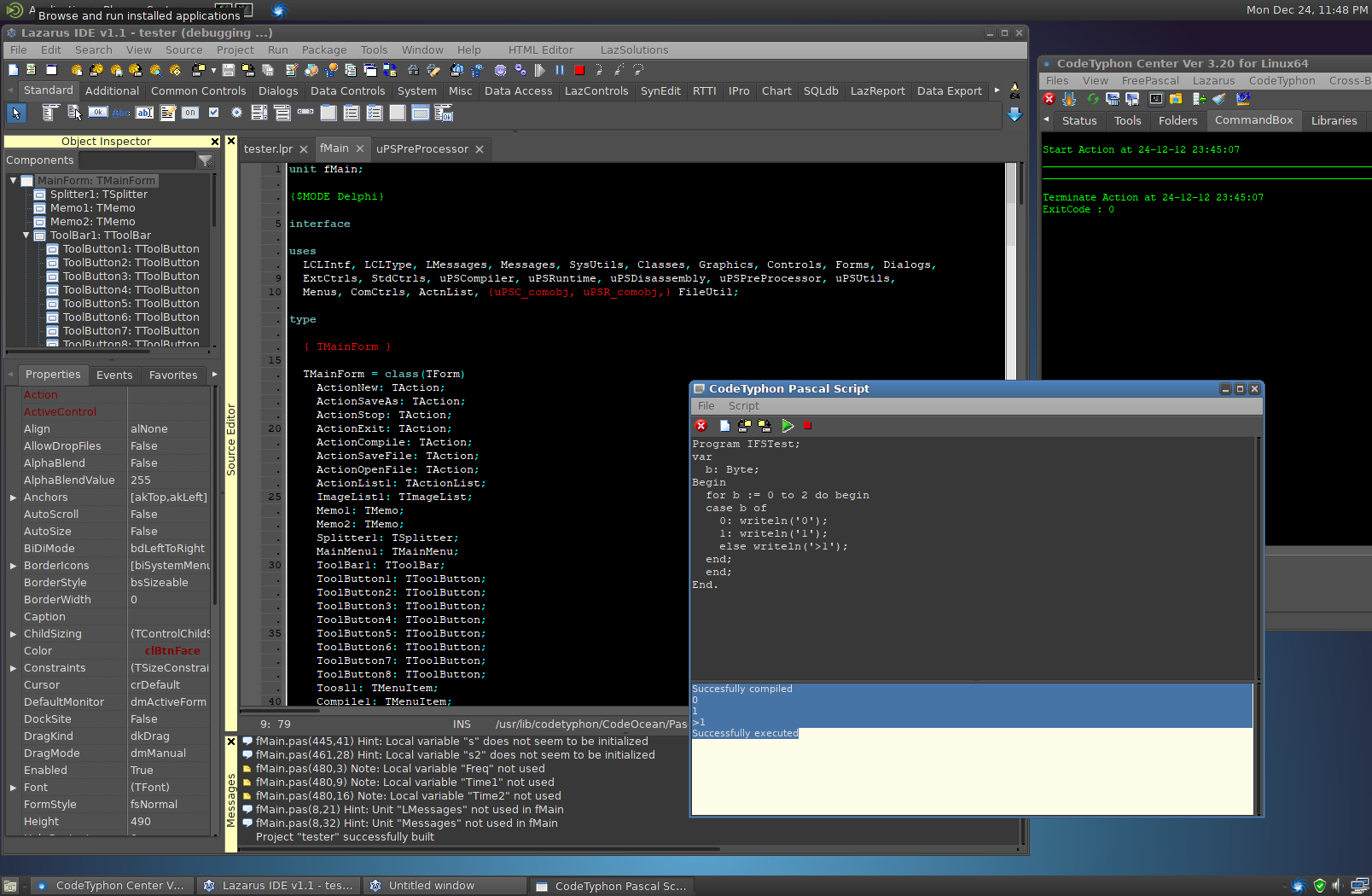Expand the Font property
This screenshot has height=896, width=1372.
click(x=13, y=788)
